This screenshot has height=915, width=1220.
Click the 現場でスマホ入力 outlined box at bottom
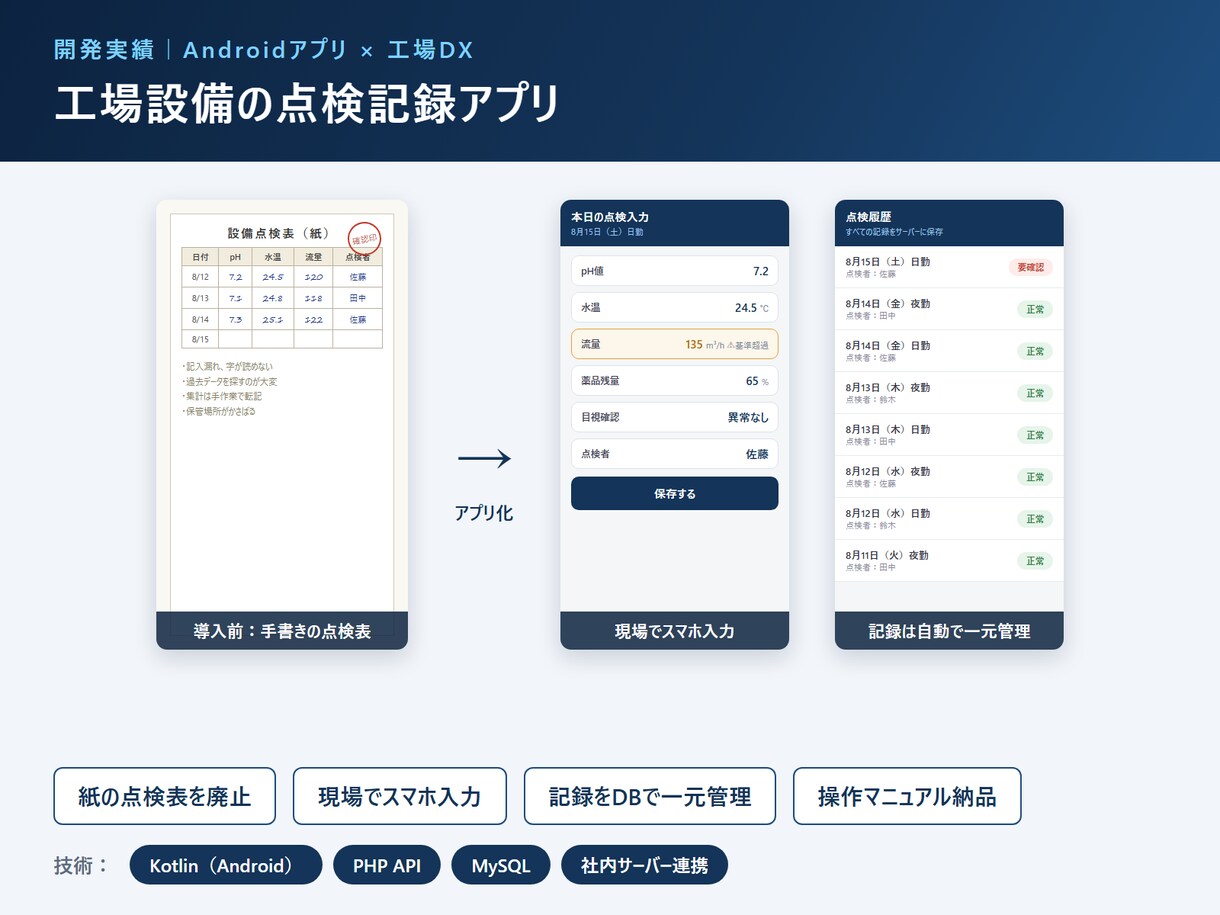coord(400,796)
